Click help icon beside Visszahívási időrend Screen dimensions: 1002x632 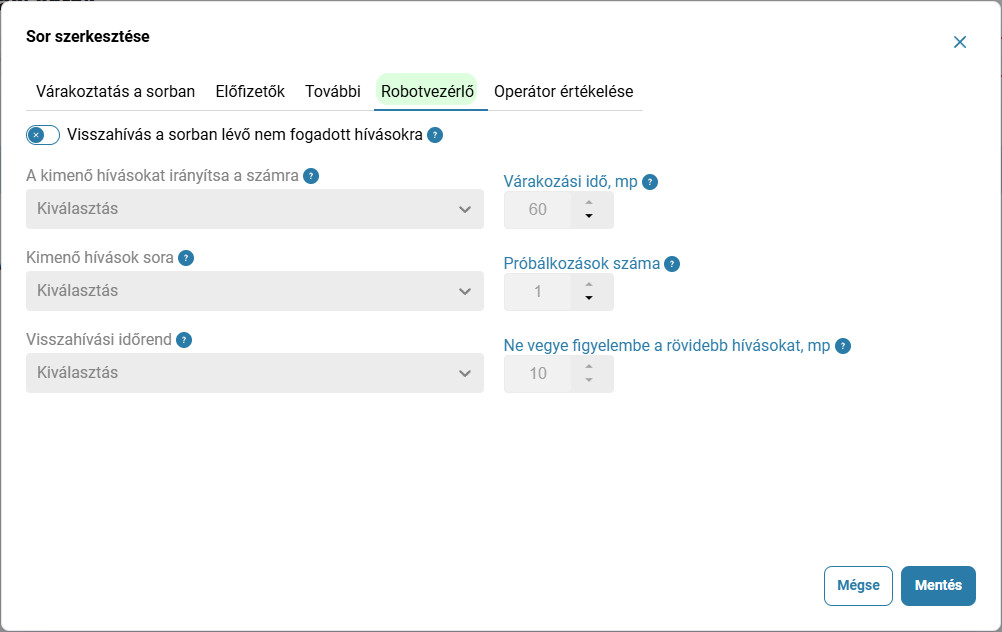click(184, 339)
